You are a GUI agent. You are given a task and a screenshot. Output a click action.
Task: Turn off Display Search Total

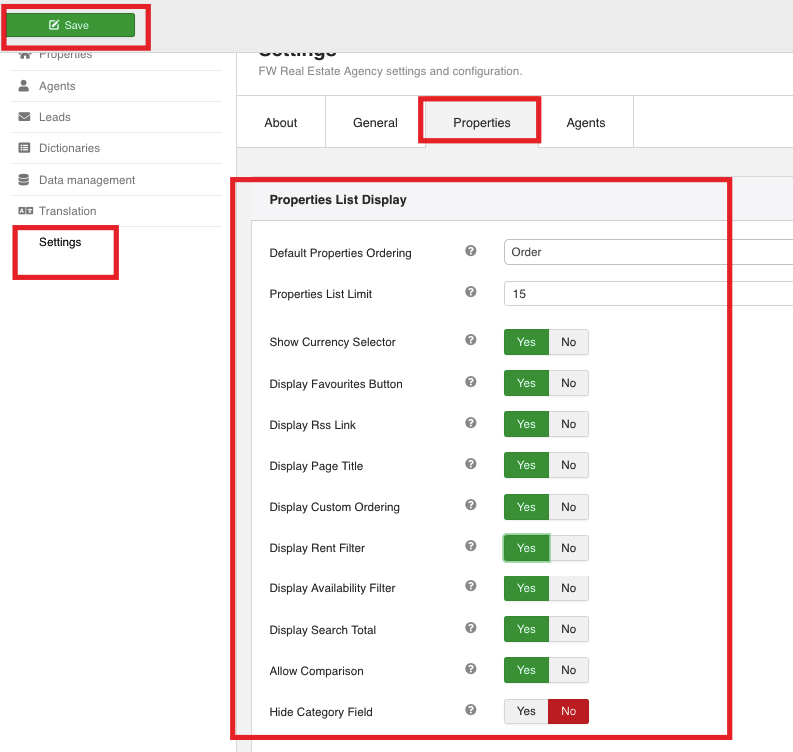(x=568, y=629)
